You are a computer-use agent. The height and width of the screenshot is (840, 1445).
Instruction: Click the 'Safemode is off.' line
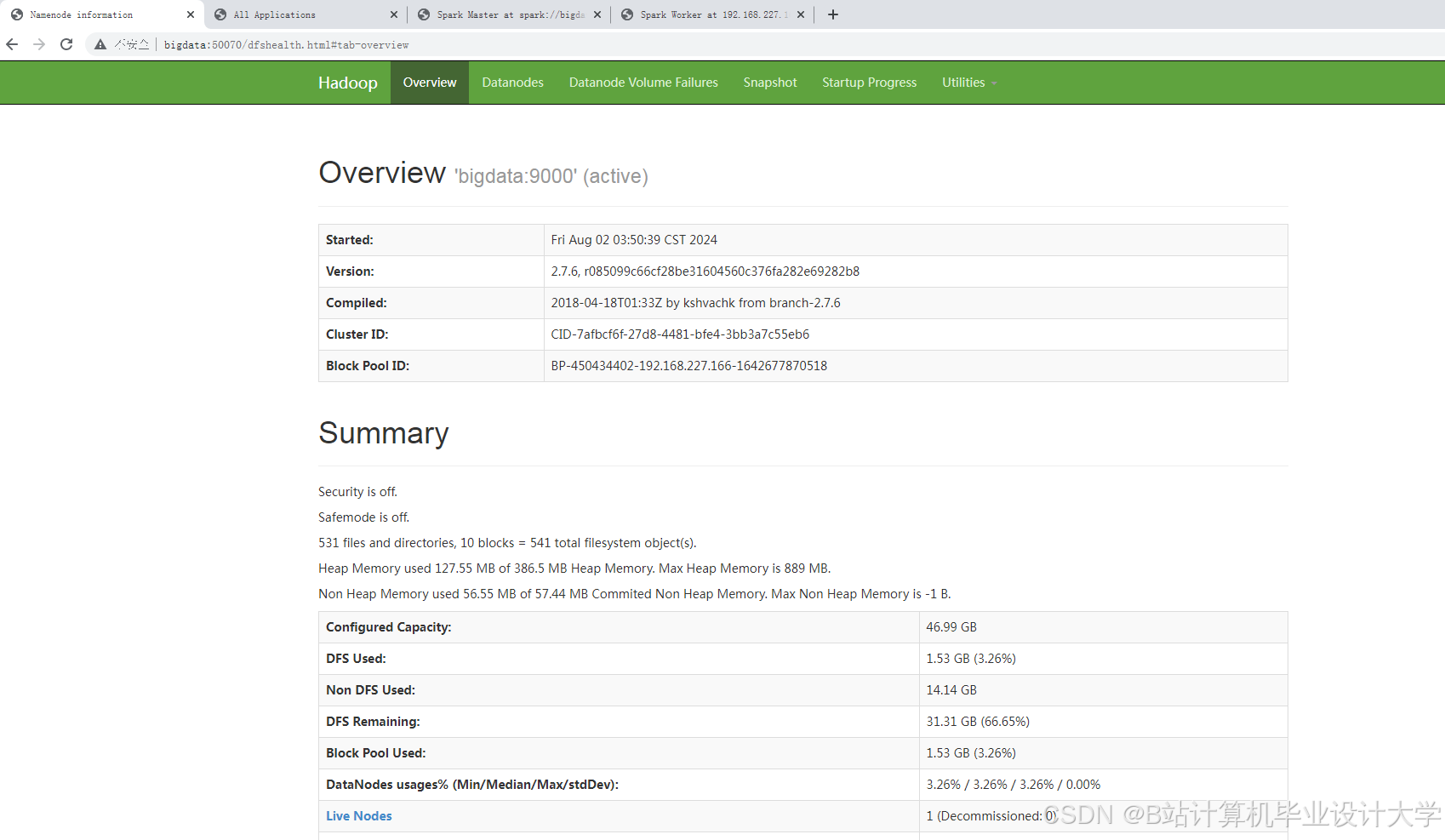pyautogui.click(x=363, y=517)
